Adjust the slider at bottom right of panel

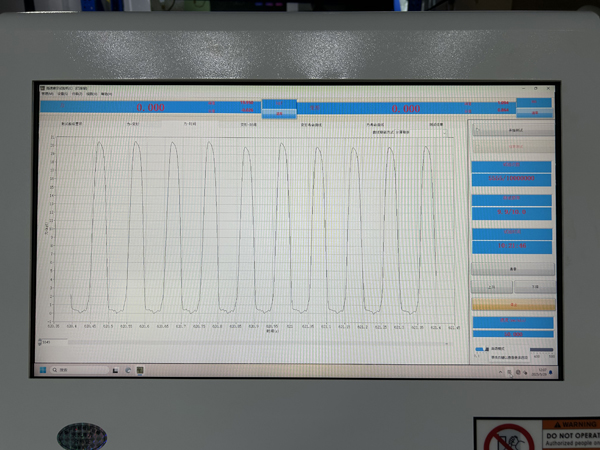click(x=542, y=350)
